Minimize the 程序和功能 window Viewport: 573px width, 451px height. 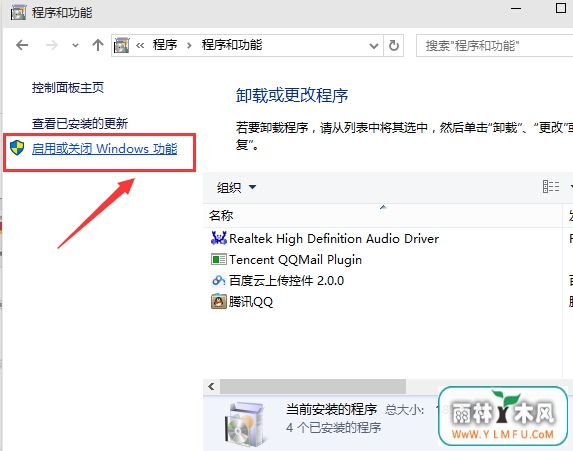[516, 8]
